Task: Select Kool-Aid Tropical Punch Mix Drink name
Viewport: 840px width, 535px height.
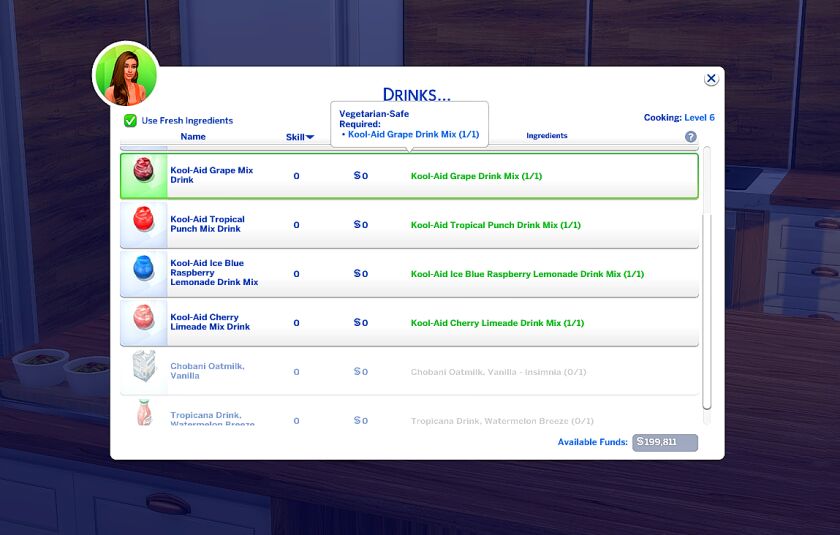Action: click(x=207, y=224)
